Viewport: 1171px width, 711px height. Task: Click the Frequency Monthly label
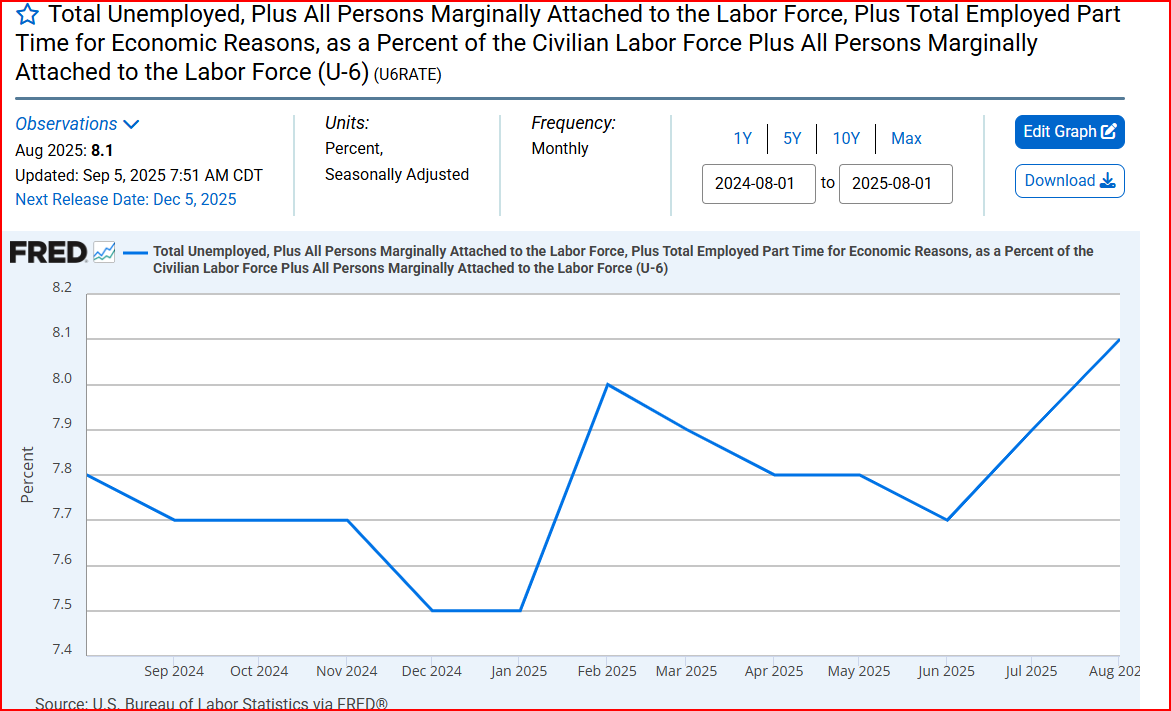(560, 148)
